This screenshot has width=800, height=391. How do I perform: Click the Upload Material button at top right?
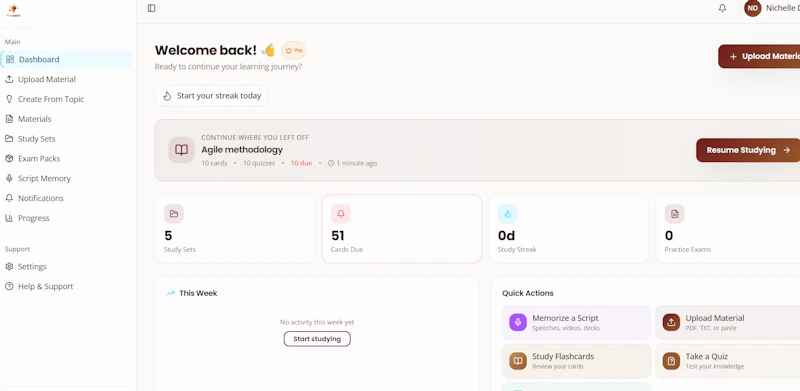[759, 56]
